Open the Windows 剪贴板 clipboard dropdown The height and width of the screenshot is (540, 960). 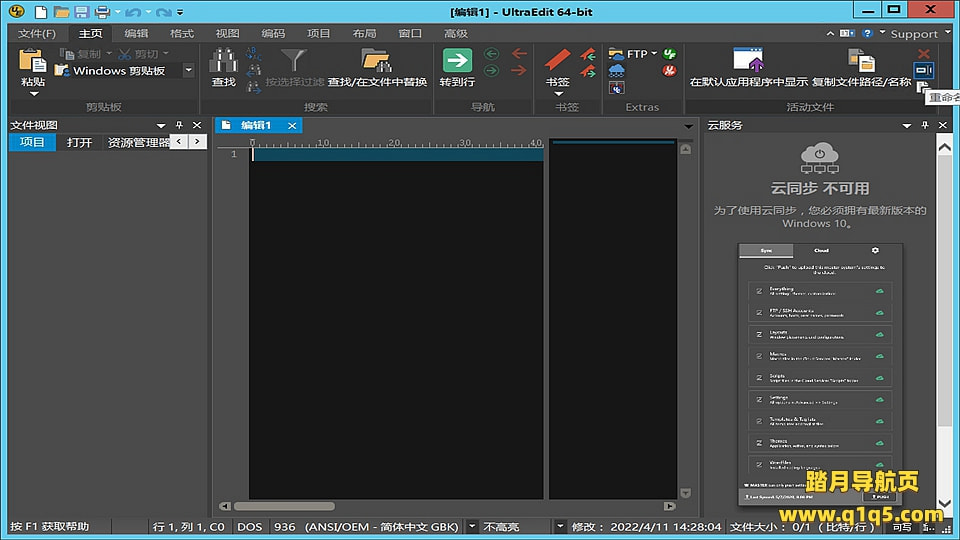click(x=188, y=71)
